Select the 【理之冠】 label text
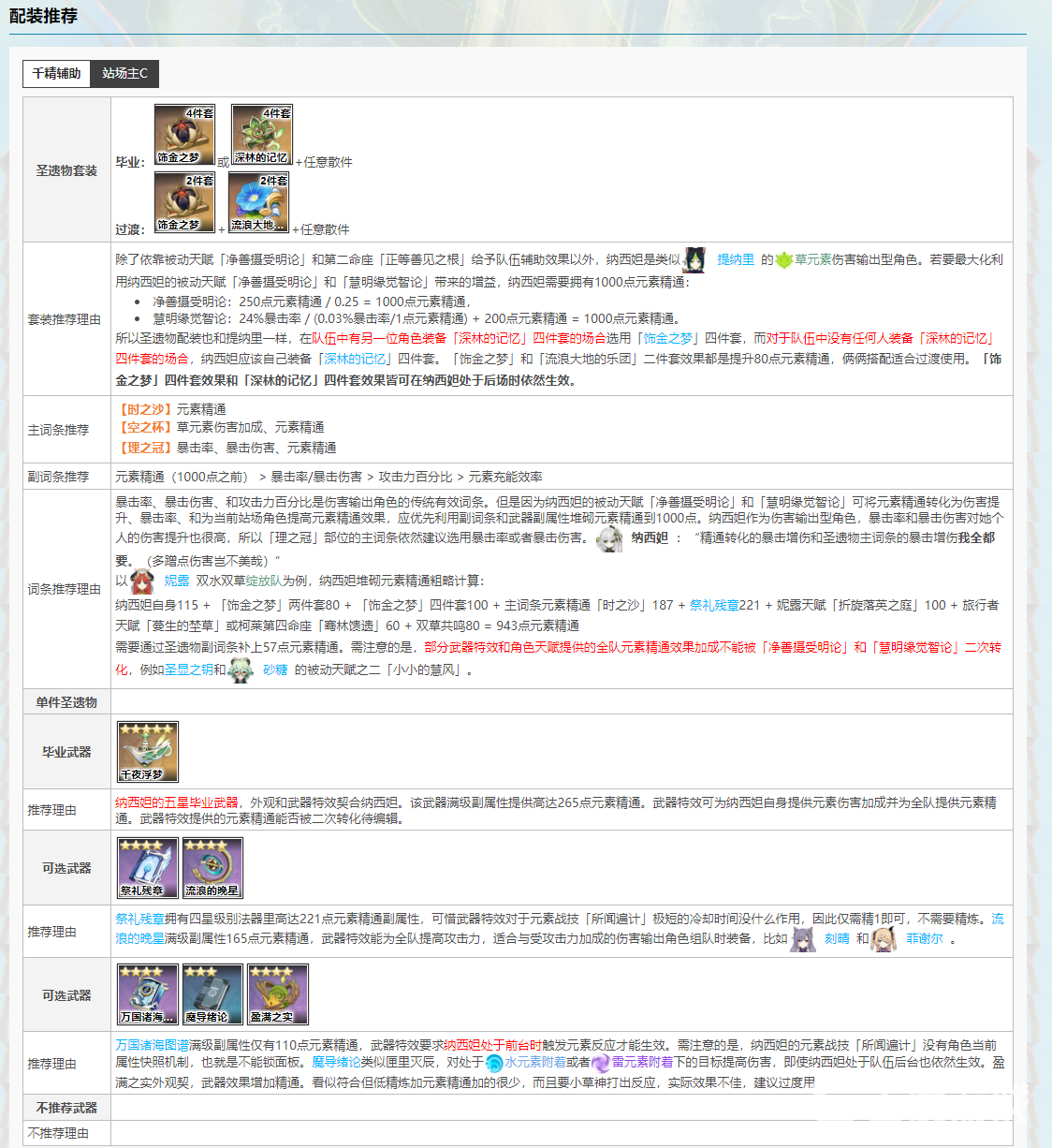The width and height of the screenshot is (1052, 1148). click(x=145, y=448)
